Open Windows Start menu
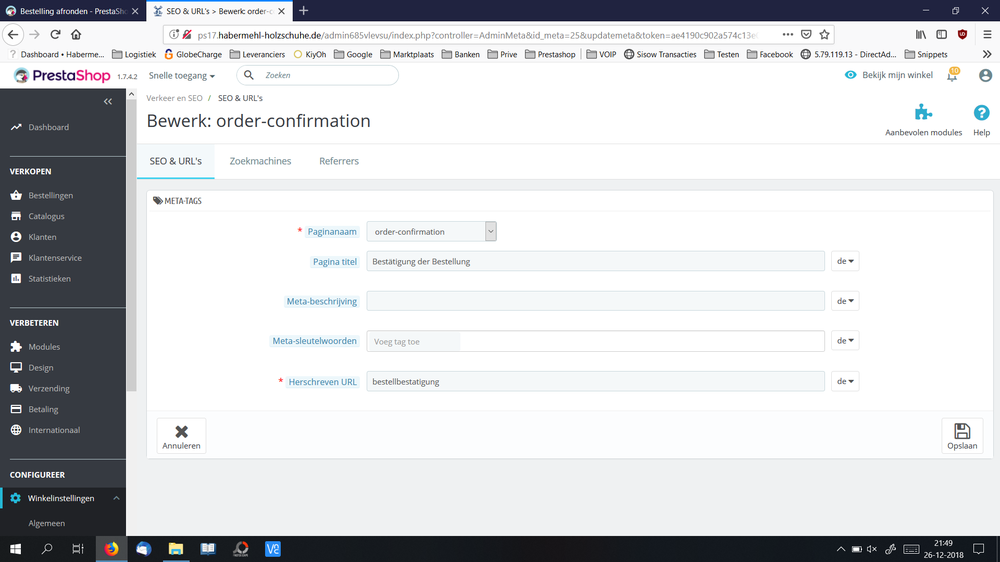Viewport: 1000px width, 562px height. pos(15,549)
